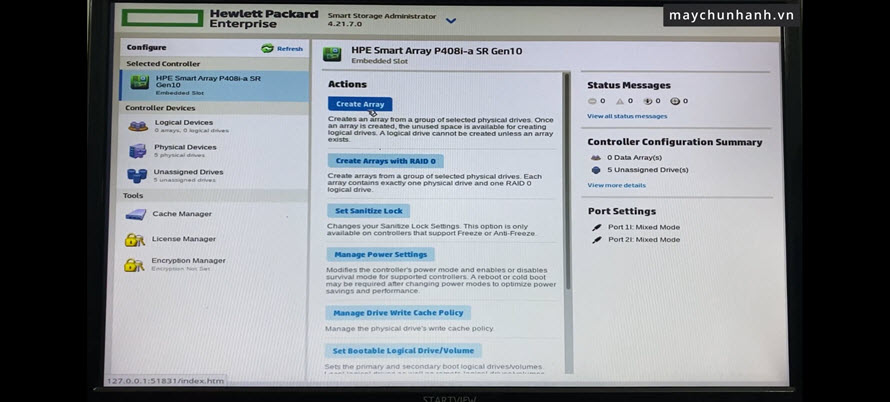Click the 'Port 1I: Mixed Mode' text
The width and height of the screenshot is (890, 402).
pos(644,227)
